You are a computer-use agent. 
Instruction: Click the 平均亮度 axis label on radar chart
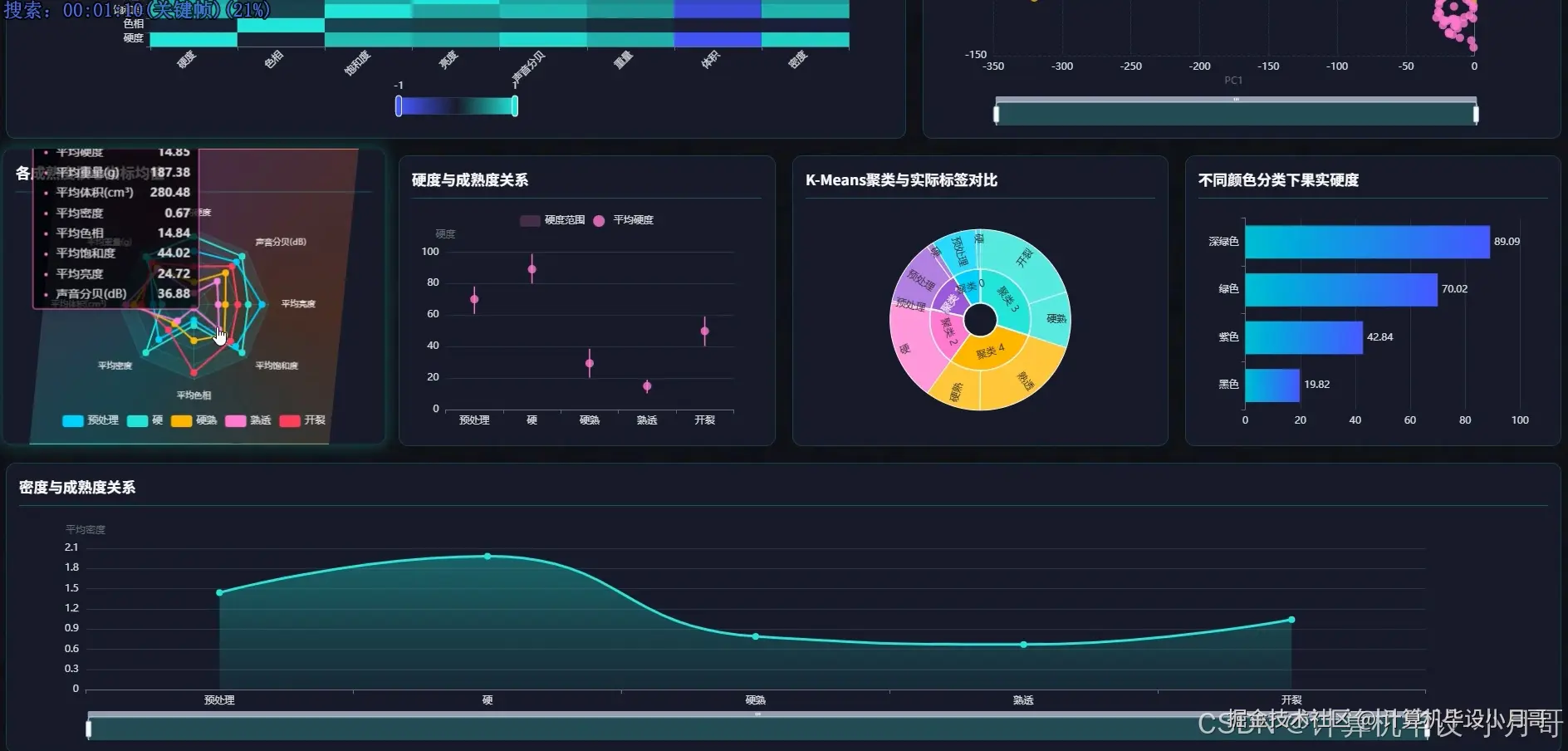298,304
